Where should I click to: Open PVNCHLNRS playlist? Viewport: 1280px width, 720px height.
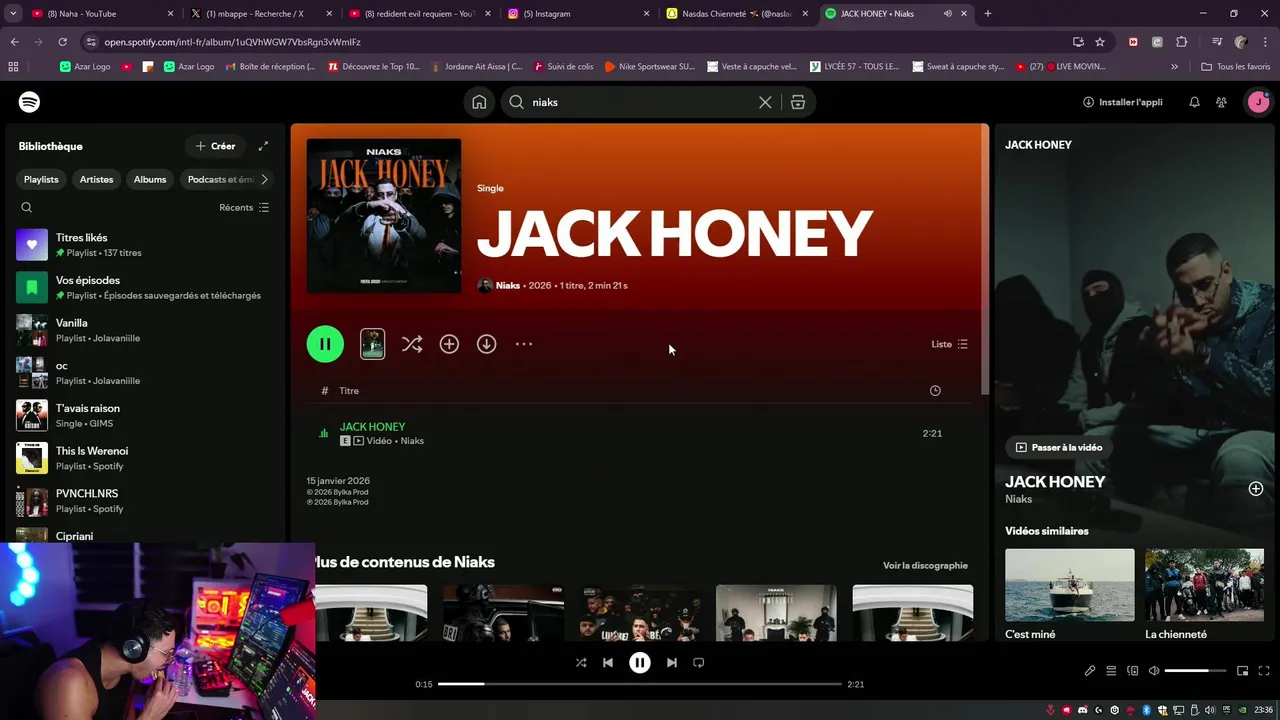tap(143, 501)
